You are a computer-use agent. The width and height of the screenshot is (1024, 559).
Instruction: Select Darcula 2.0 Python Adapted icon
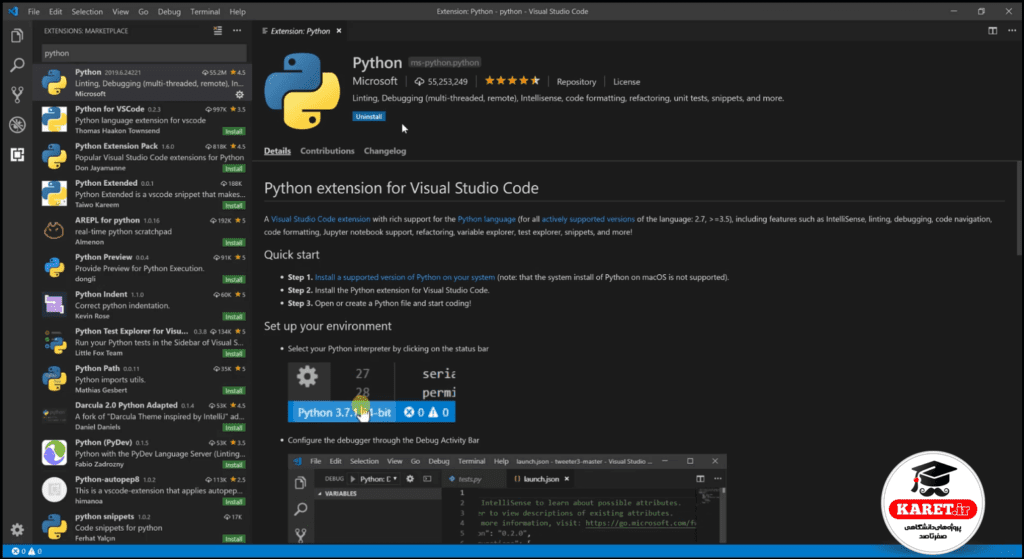[54, 416]
